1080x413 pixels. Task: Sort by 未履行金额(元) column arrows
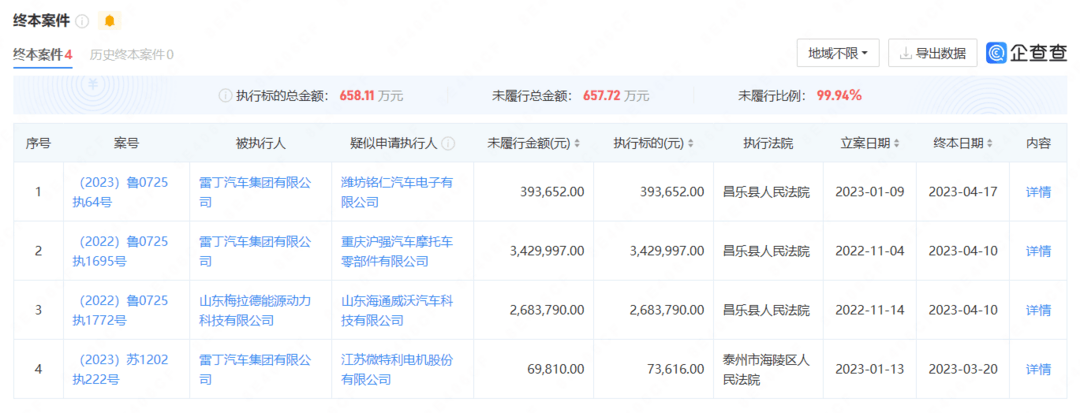click(x=577, y=143)
